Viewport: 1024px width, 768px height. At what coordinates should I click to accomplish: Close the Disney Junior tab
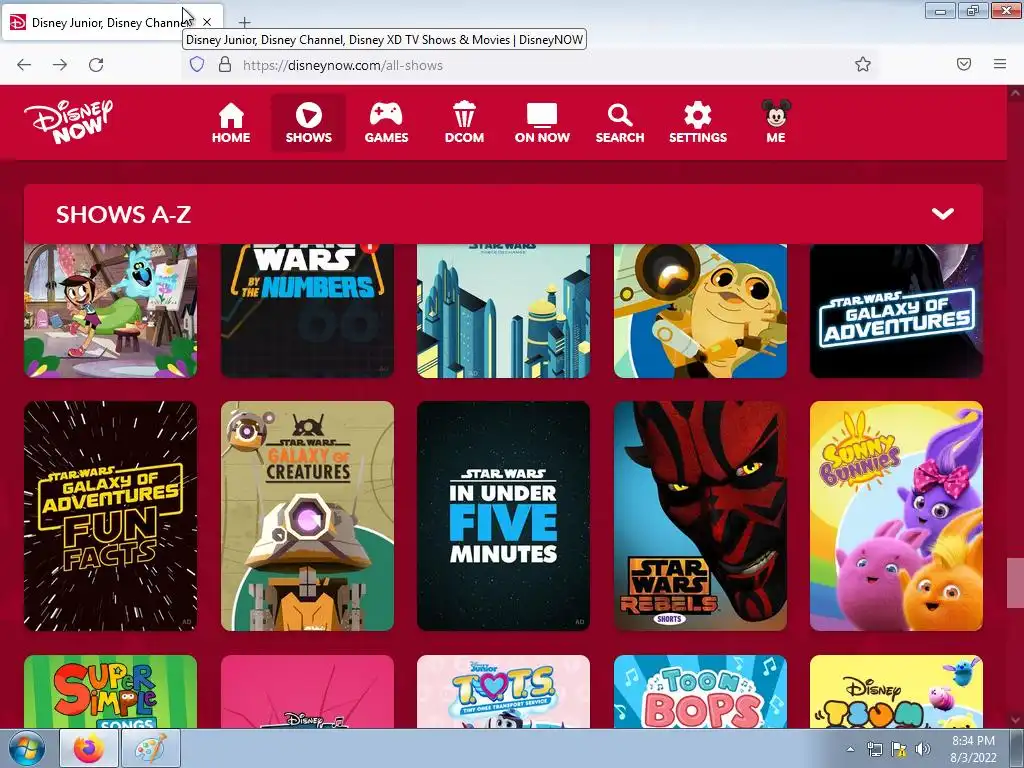tap(207, 22)
